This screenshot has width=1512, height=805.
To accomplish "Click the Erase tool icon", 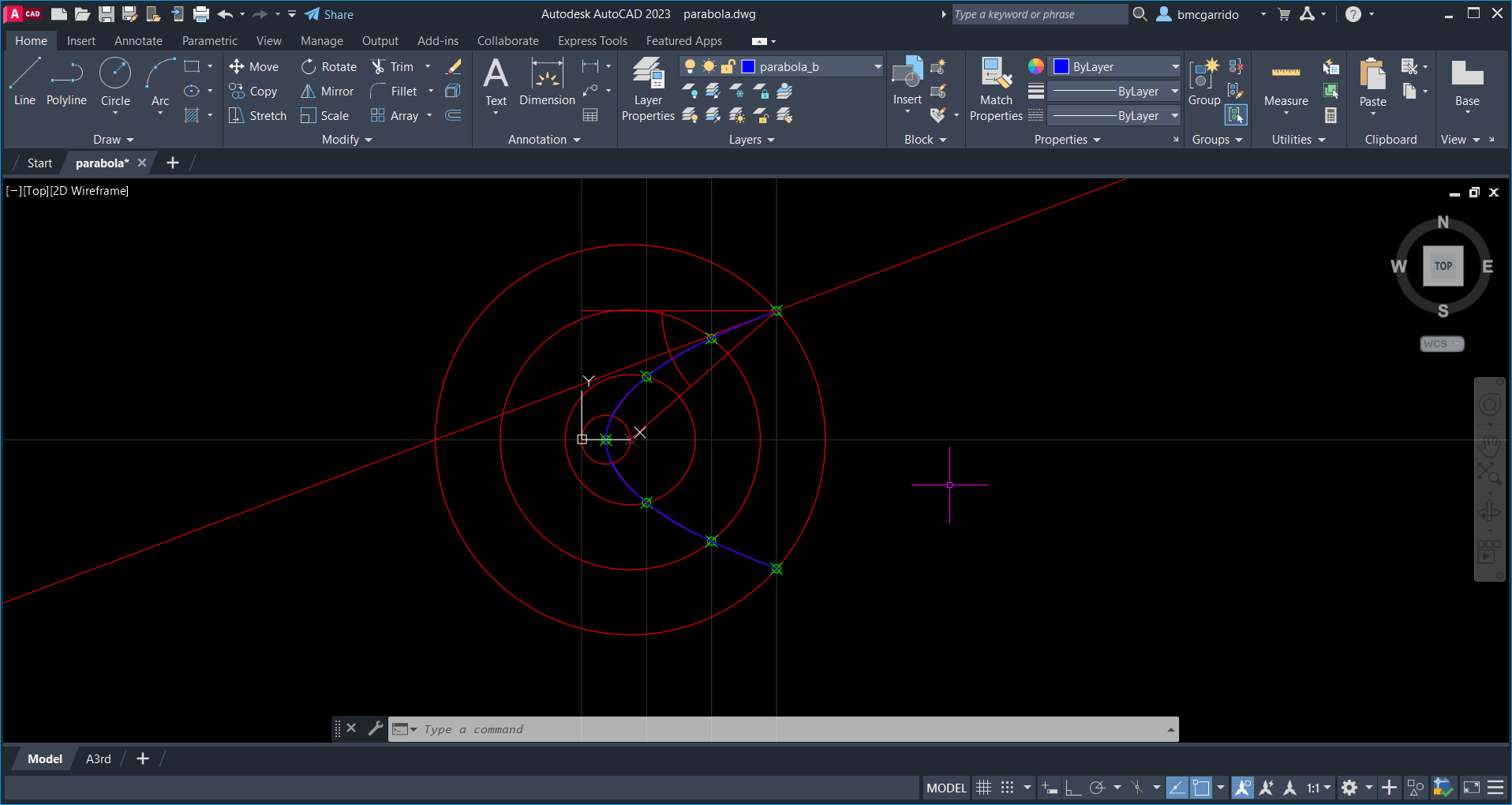I will click(x=454, y=67).
